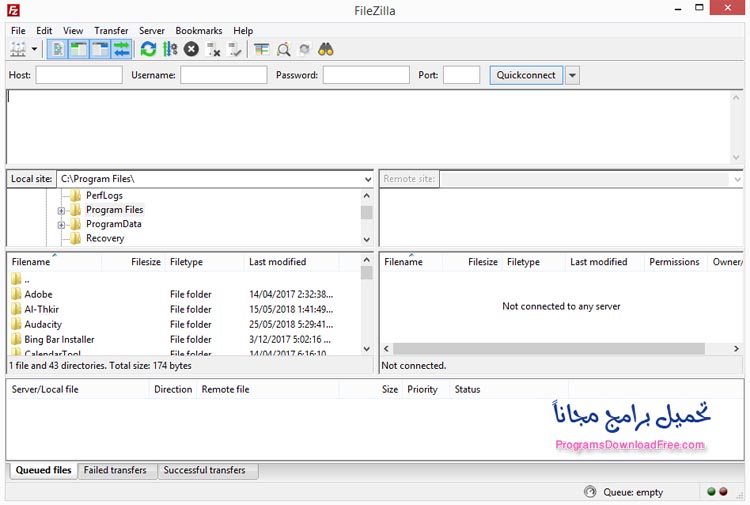Cancel current operation icon
750x505 pixels.
point(191,49)
